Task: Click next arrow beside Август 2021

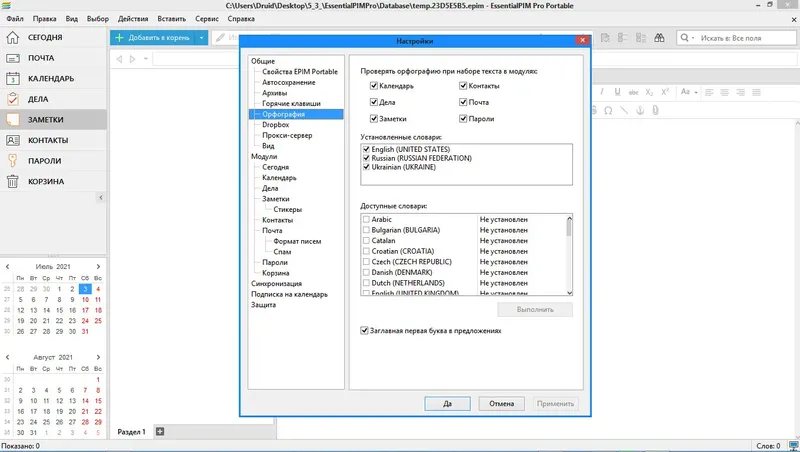Action: 98,357
